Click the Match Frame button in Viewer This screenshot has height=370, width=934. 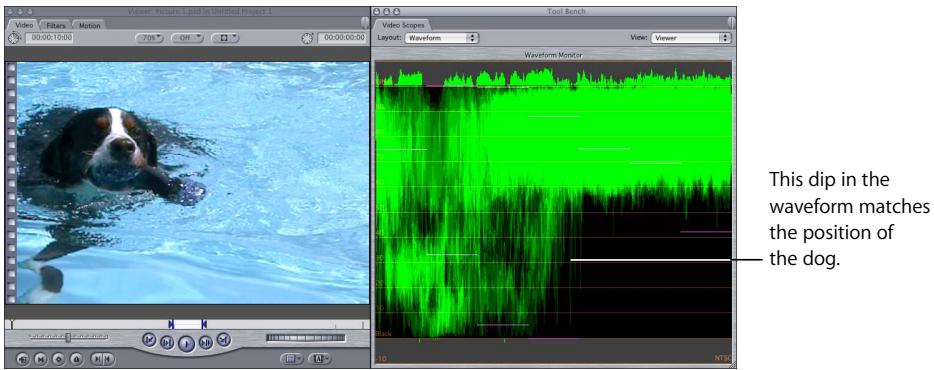click(23, 359)
